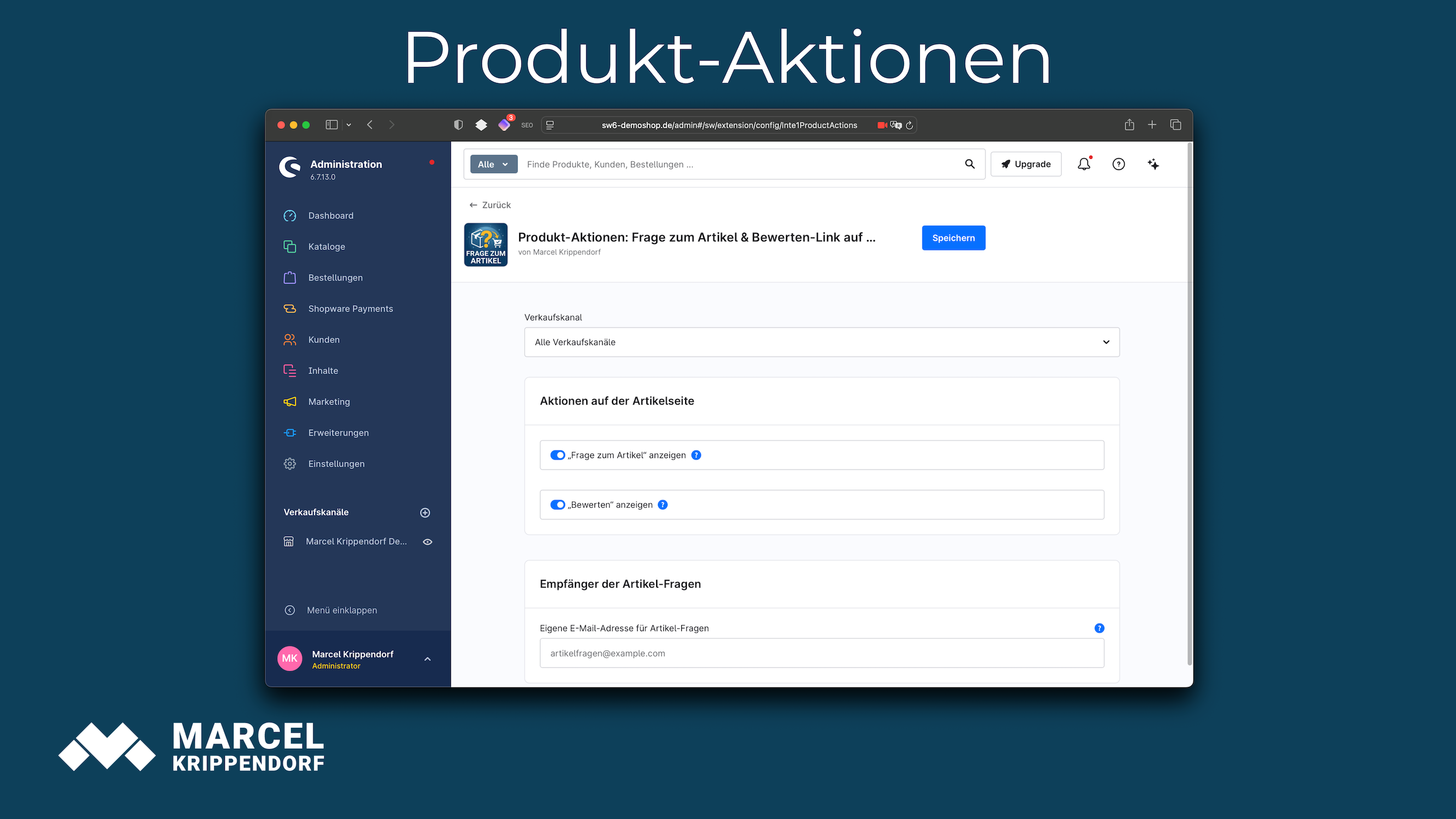Open Kataloge in the sidebar menu

click(326, 246)
